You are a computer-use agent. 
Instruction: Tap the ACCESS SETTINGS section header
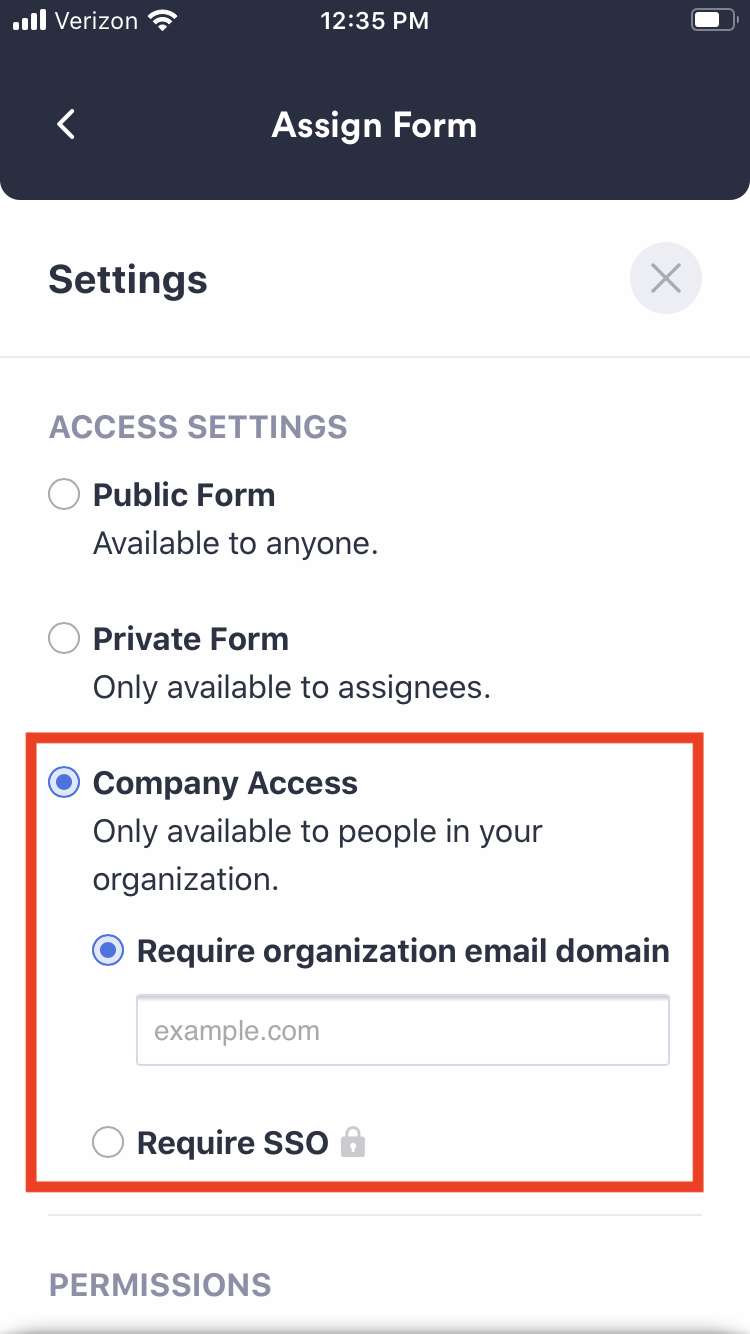197,427
